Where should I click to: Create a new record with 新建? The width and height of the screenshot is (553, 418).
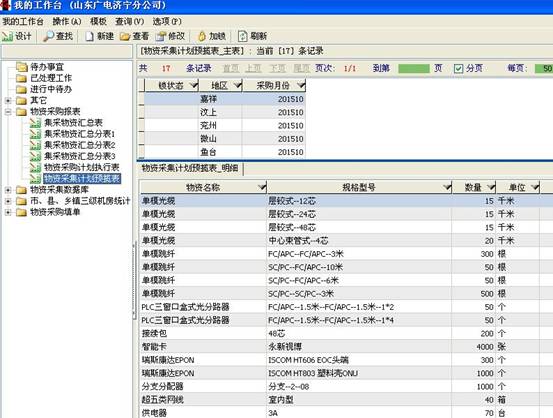click(90, 36)
